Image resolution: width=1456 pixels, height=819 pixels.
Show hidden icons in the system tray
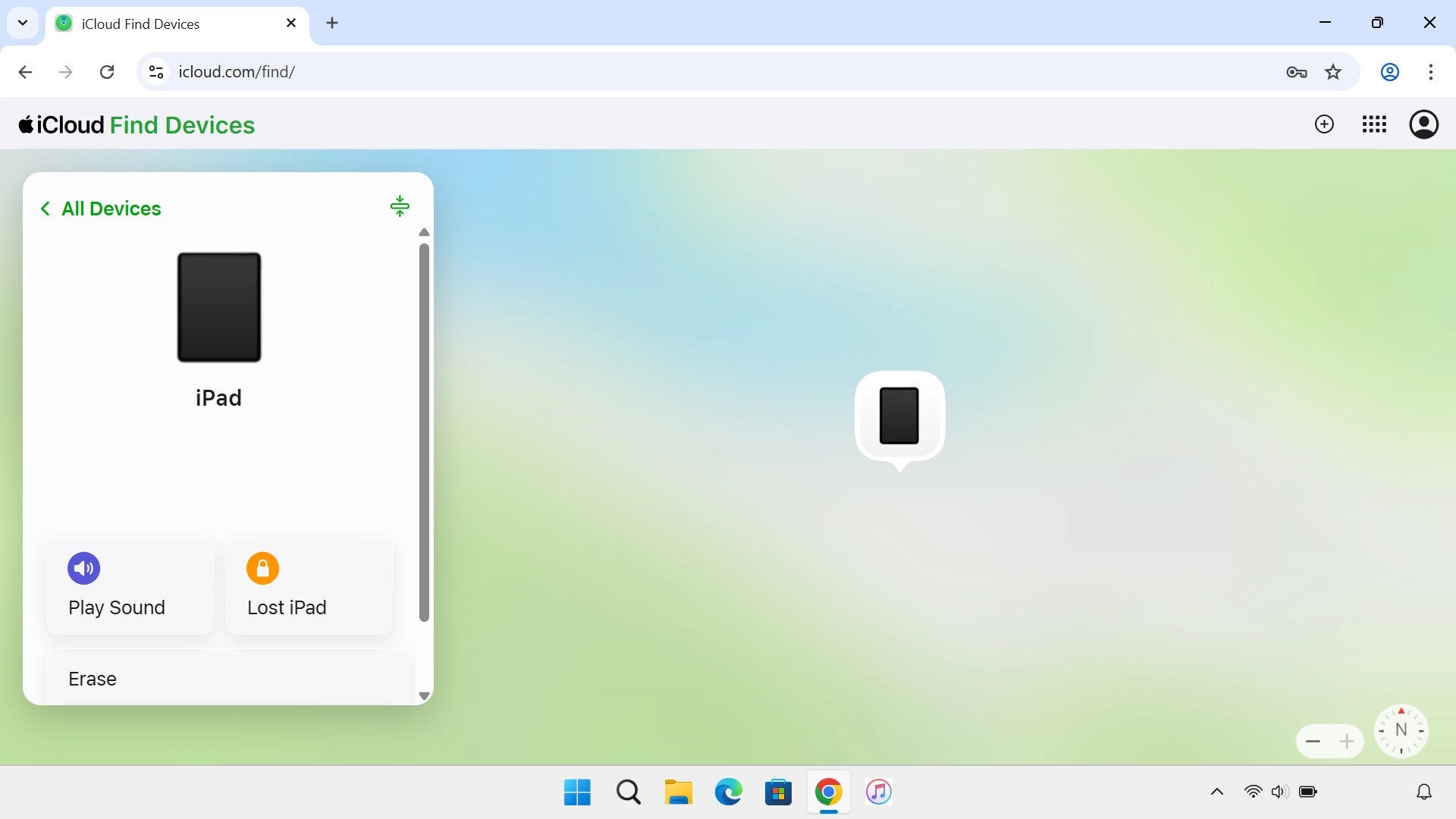tap(1216, 792)
